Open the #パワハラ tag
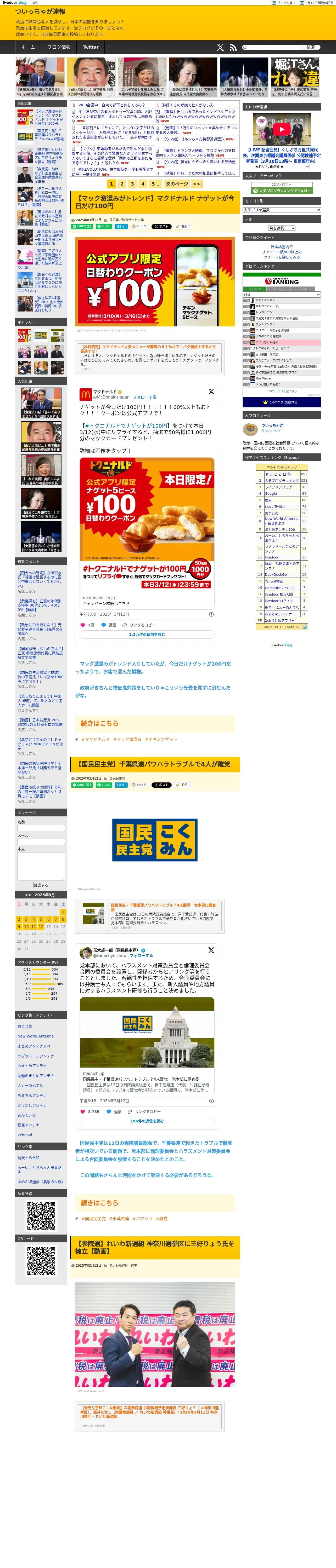This screenshot has width=336, height=1568. [142, 1219]
